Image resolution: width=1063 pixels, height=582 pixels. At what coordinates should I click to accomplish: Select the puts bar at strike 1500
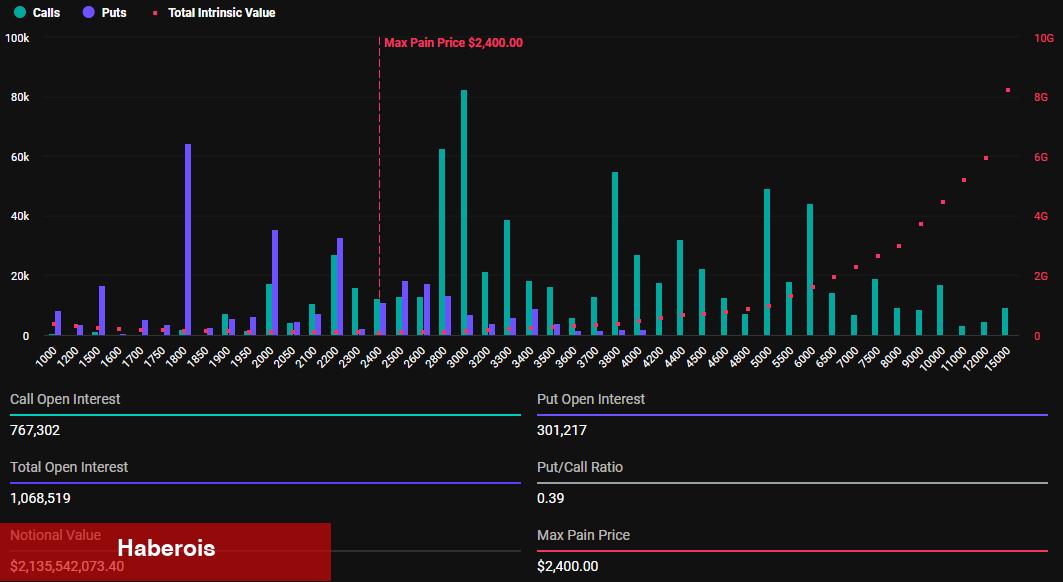[x=102, y=311]
